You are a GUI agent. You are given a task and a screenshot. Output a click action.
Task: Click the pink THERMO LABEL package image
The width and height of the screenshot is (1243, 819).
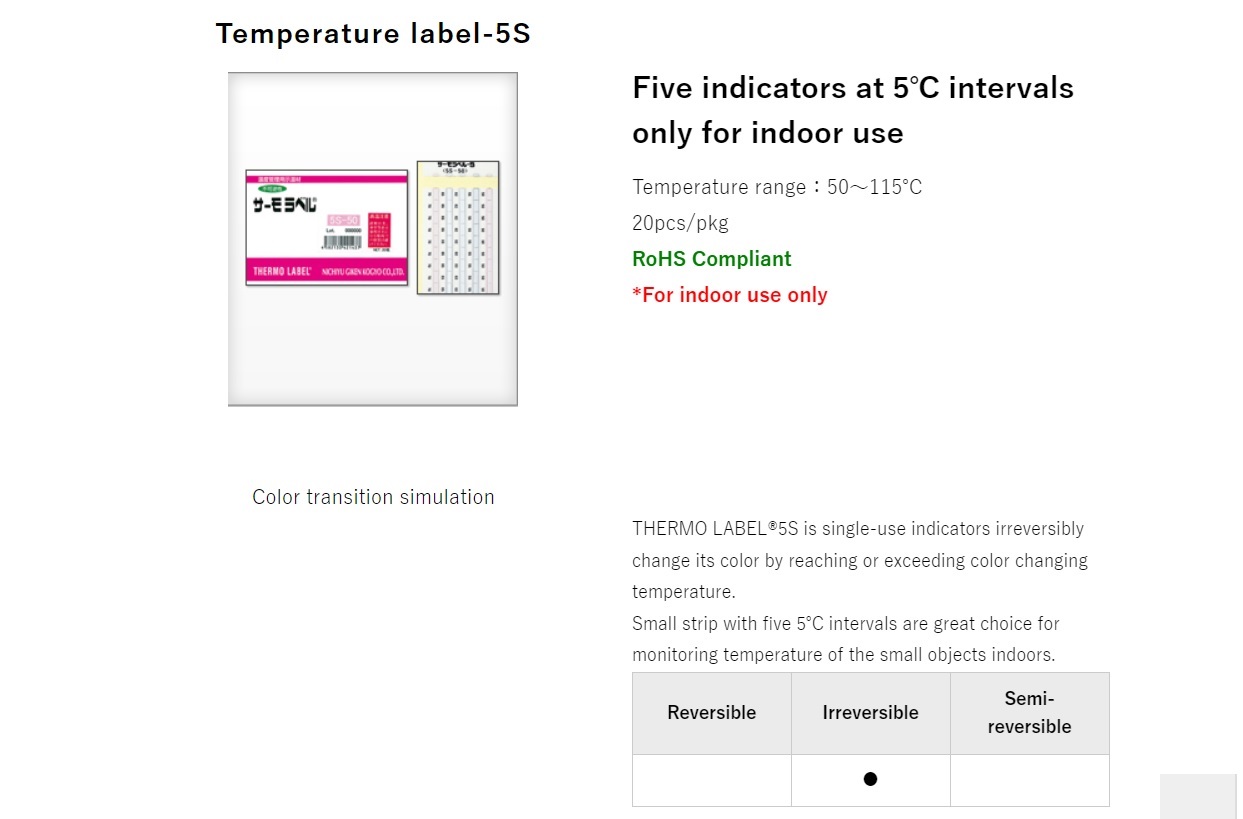click(x=327, y=228)
